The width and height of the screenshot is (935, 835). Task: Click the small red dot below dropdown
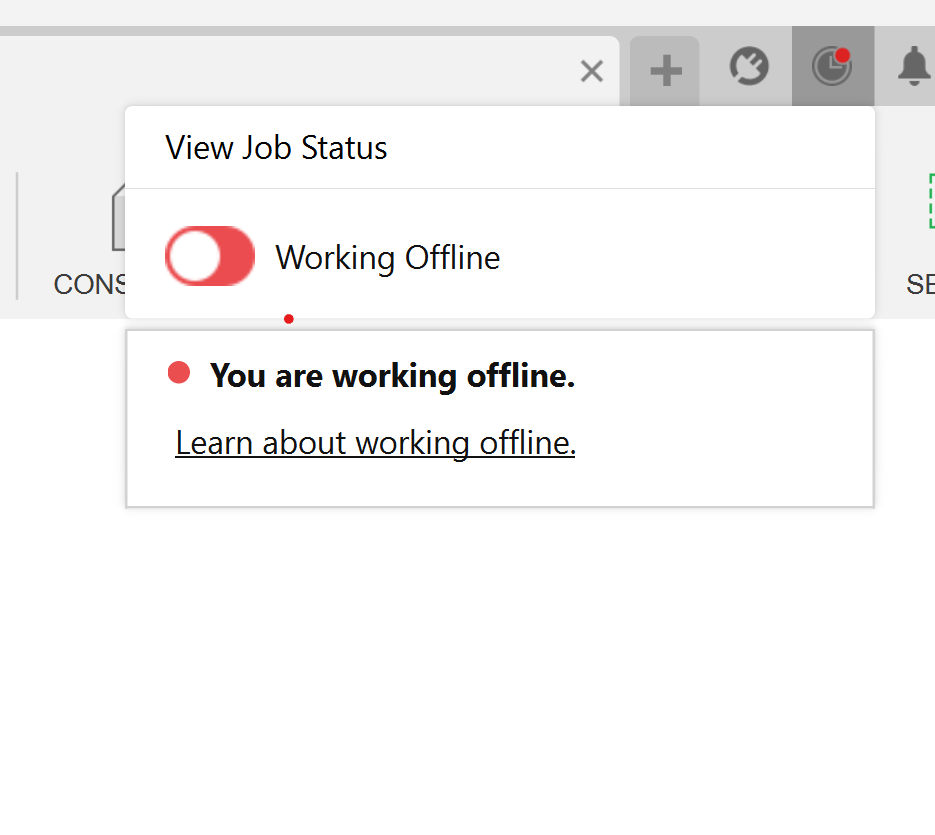coord(289,319)
